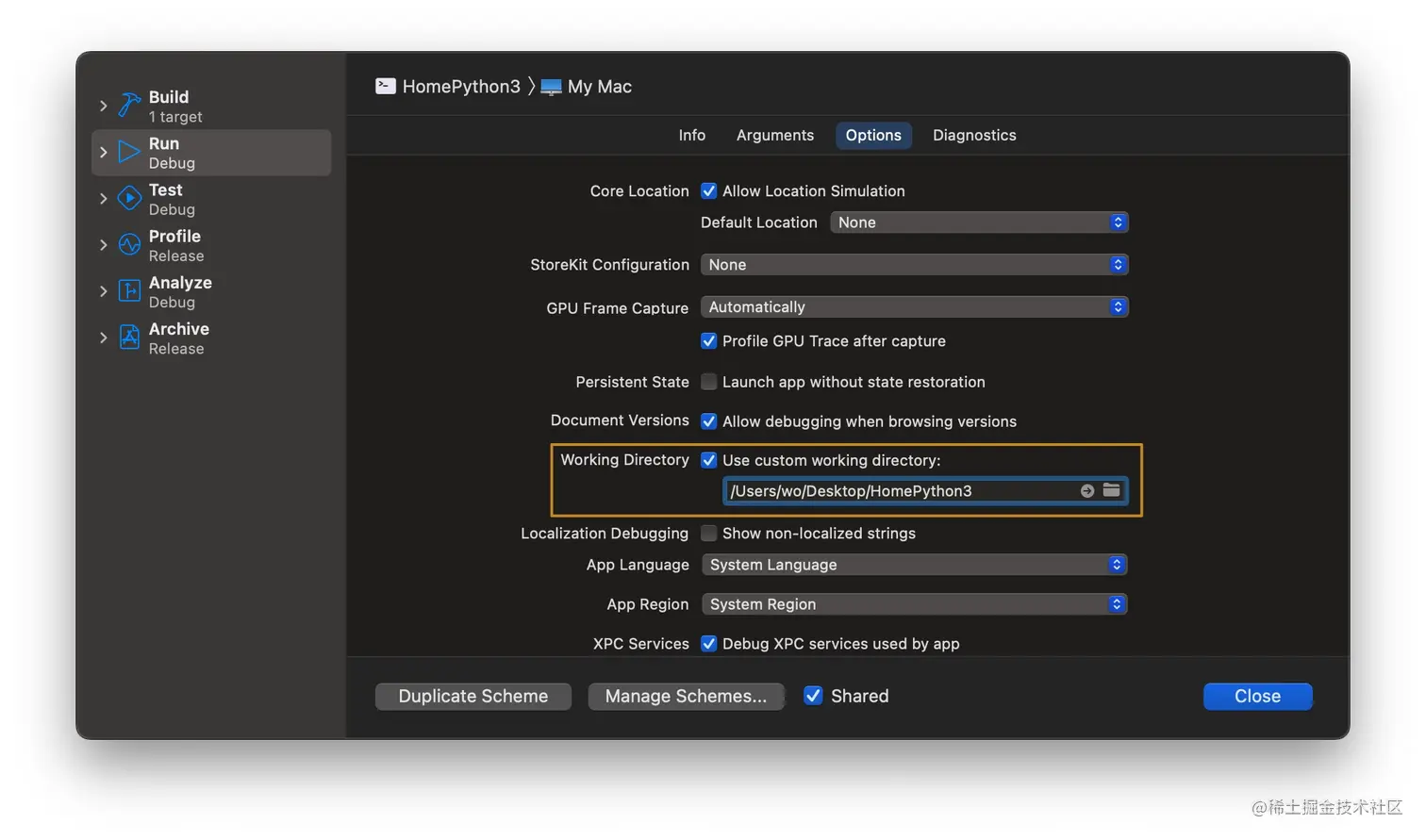Screen dimensions: 1426x840
Task: Toggle Profile GPU Trace after capture
Action: tap(709, 340)
